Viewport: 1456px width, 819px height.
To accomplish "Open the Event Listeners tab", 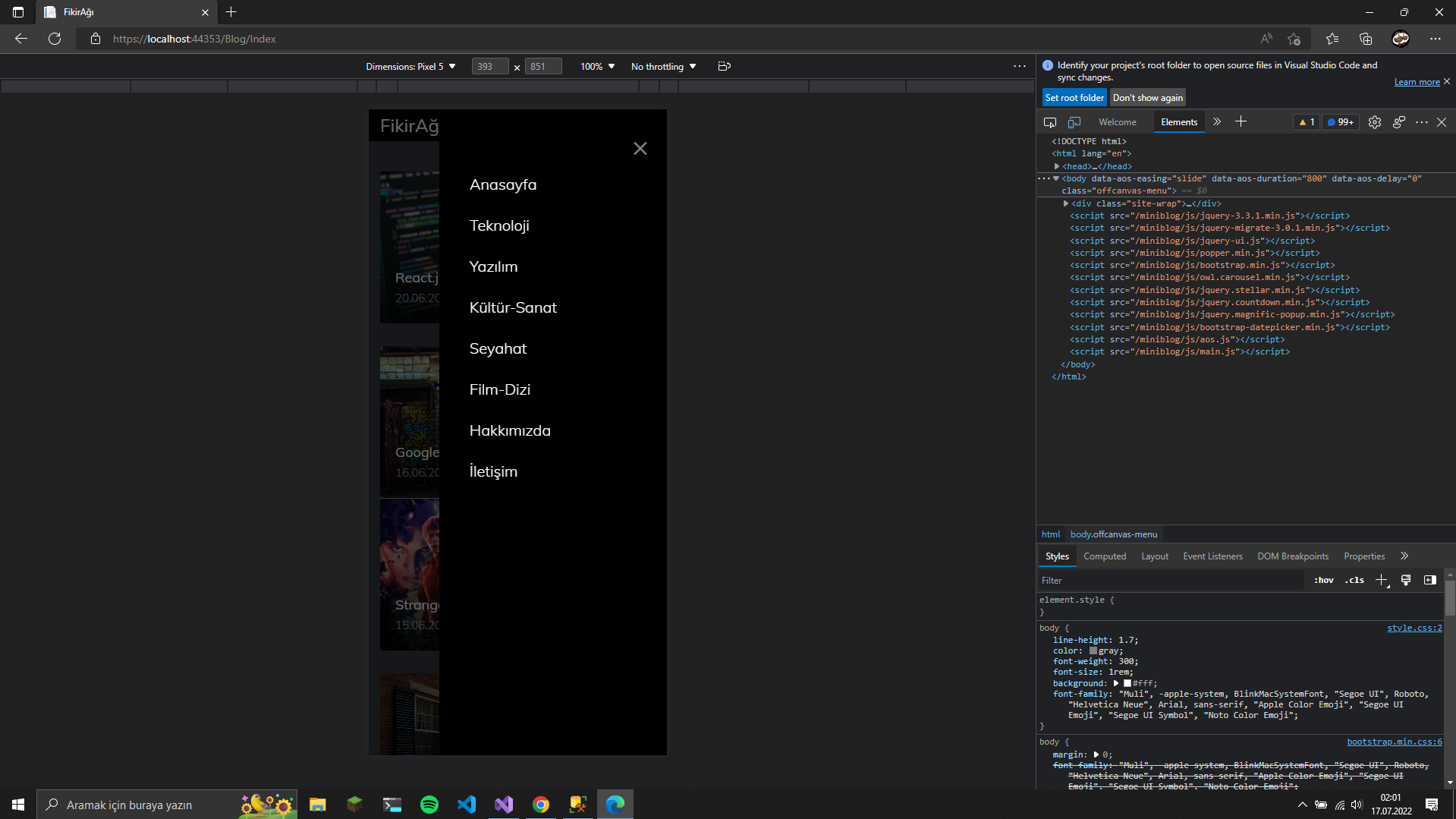I will pyautogui.click(x=1212, y=556).
